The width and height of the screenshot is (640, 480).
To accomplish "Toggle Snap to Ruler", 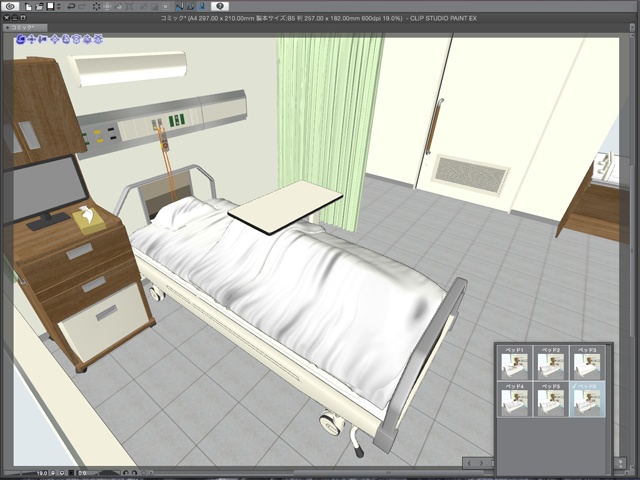I will point(180,7).
